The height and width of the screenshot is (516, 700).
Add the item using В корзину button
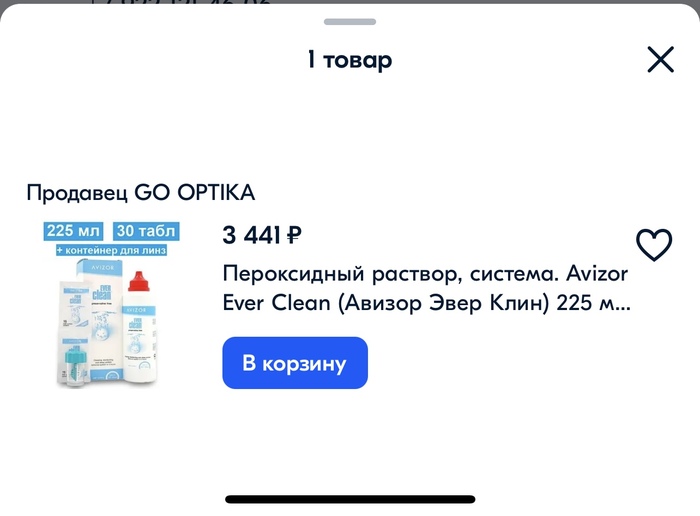point(295,363)
